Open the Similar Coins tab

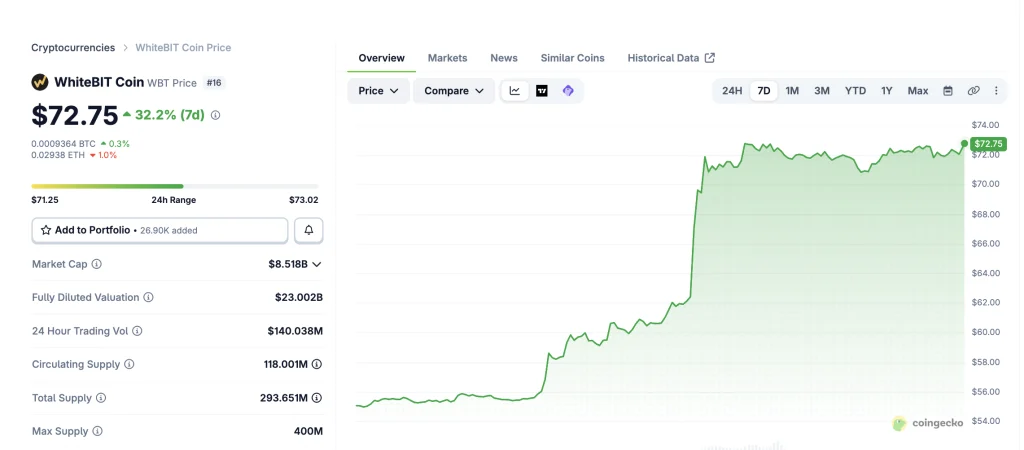572,58
